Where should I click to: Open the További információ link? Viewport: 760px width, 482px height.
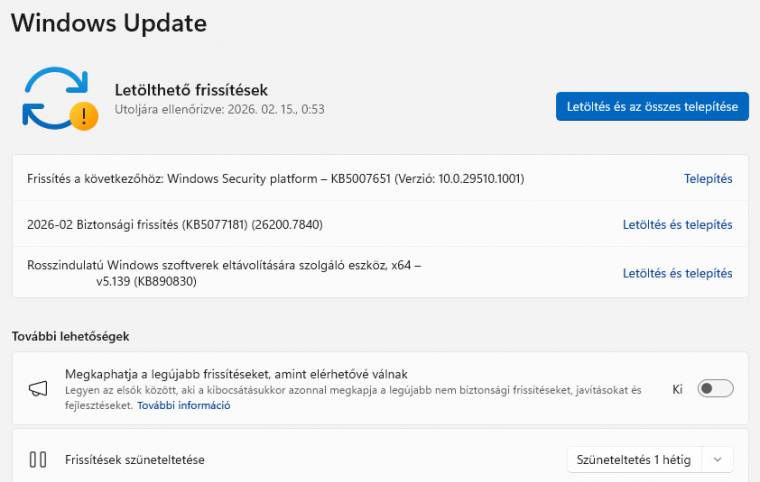point(184,406)
